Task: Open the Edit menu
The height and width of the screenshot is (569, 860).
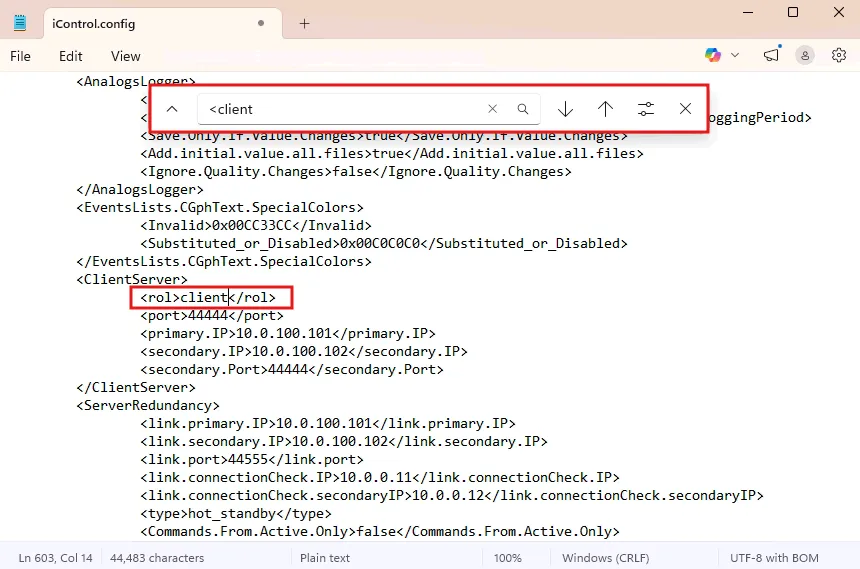Action: [71, 56]
